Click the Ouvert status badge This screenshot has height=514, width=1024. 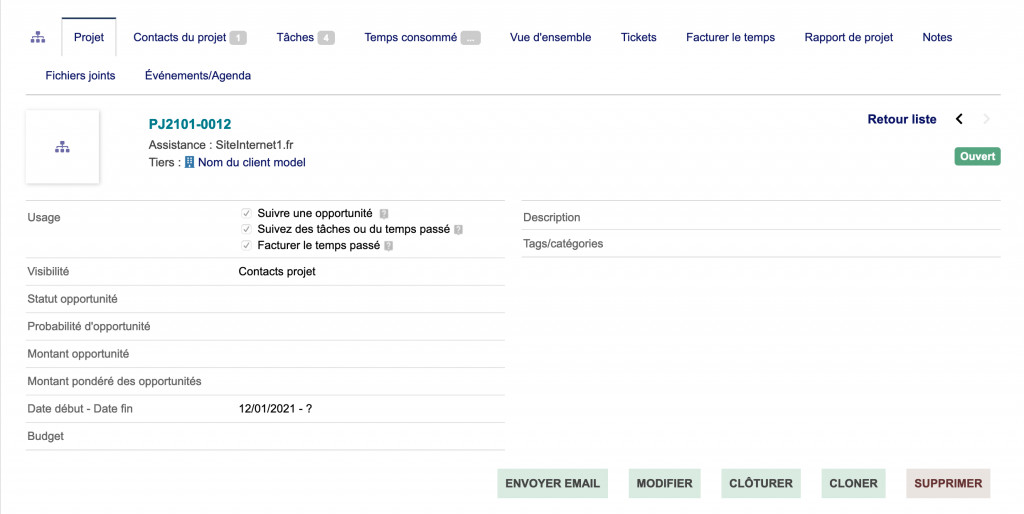(977, 157)
